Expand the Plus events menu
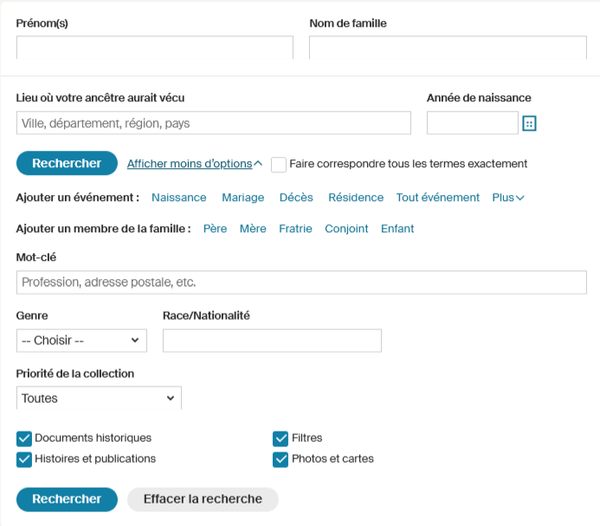Image resolution: width=600 pixels, height=526 pixels. click(x=508, y=198)
